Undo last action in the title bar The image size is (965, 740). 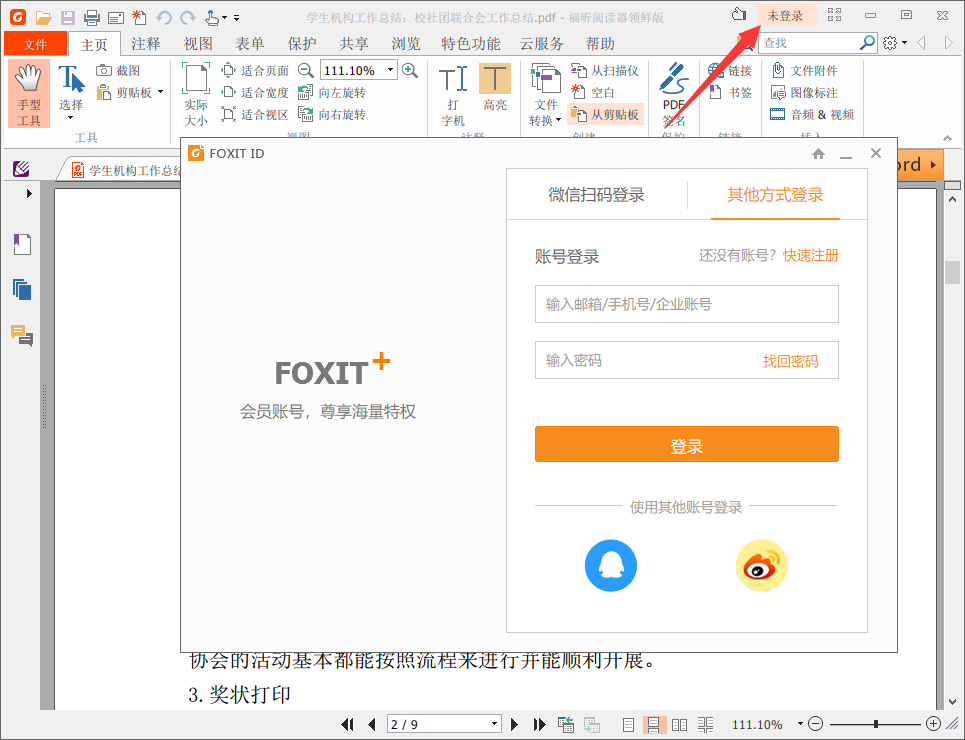[x=164, y=17]
